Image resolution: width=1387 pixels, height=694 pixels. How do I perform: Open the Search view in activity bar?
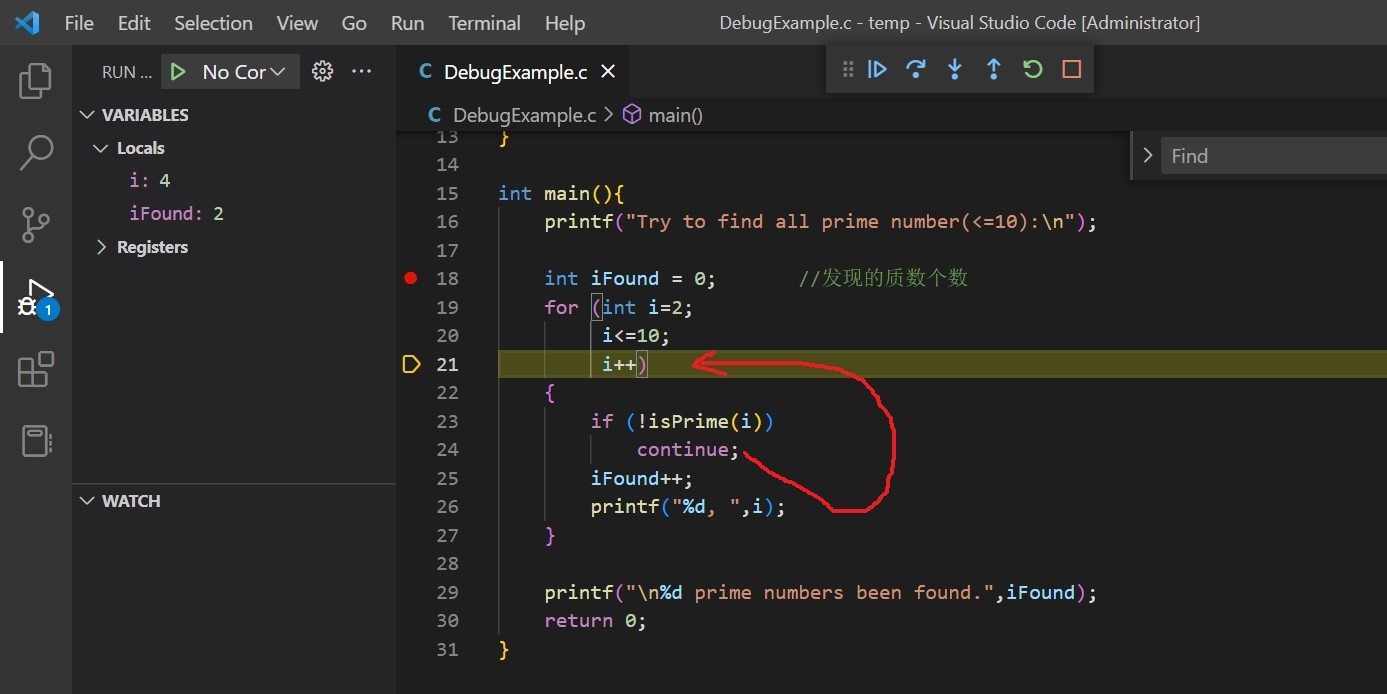click(x=36, y=152)
